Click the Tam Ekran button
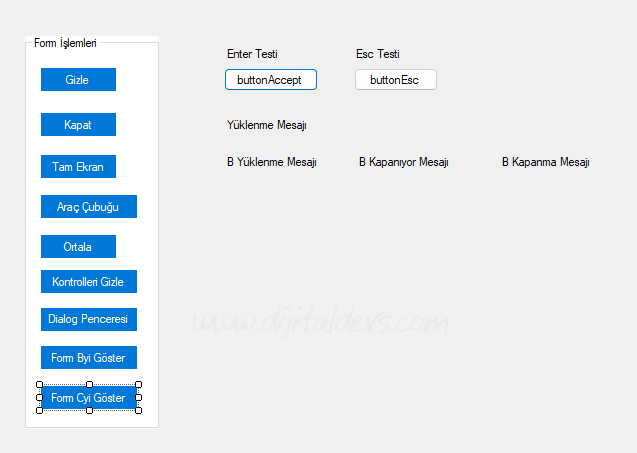Screen dimensions: 637x453 pos(78,167)
